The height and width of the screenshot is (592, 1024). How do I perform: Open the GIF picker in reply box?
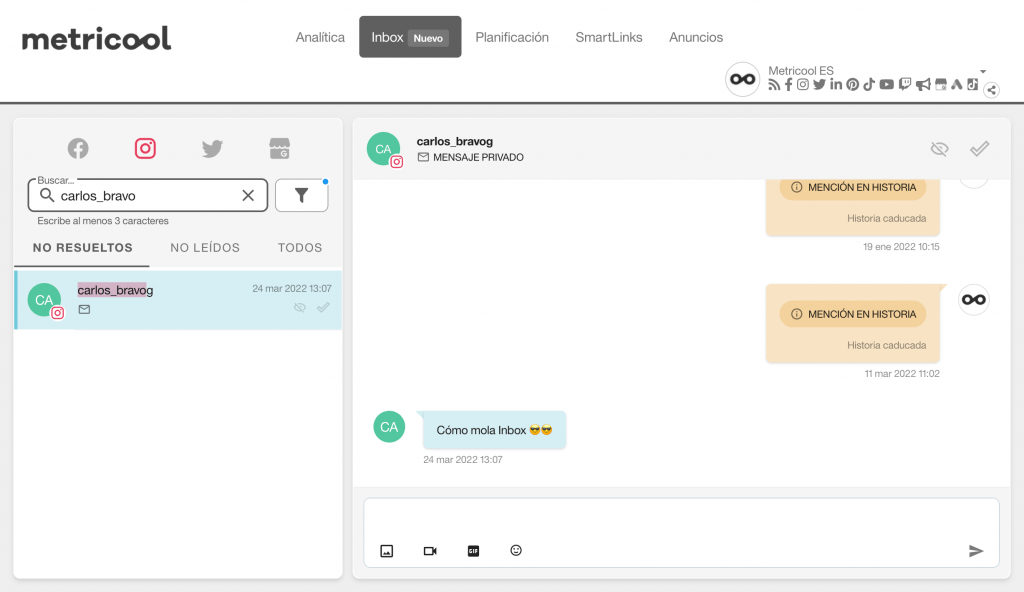tap(473, 551)
